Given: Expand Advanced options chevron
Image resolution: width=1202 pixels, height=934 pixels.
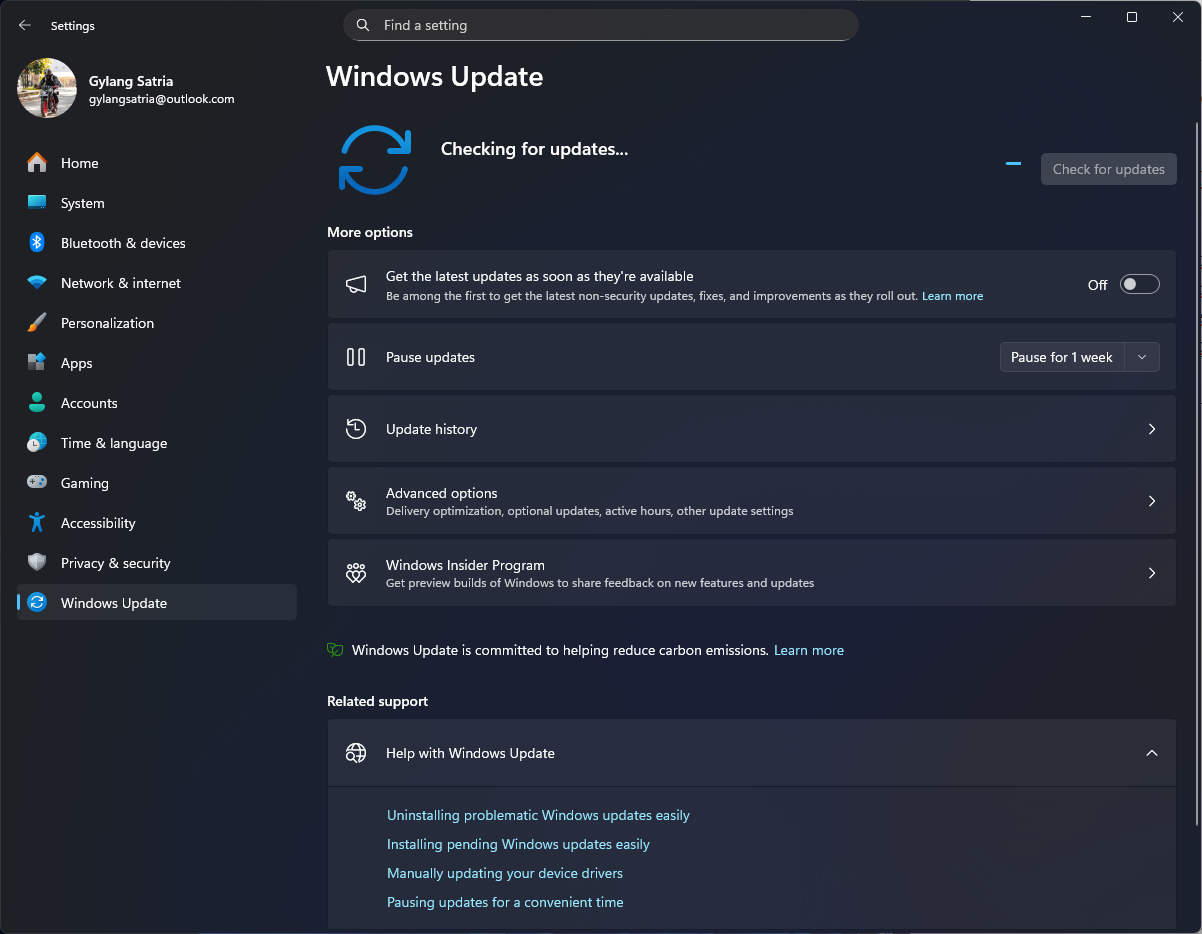Looking at the screenshot, I should 1151,501.
